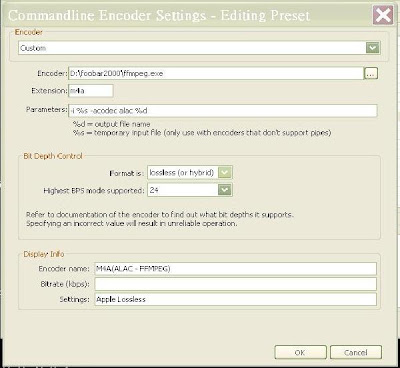Close the Commandline Encoder Settings window
The width and height of the screenshot is (400, 368).
pyautogui.click(x=383, y=15)
